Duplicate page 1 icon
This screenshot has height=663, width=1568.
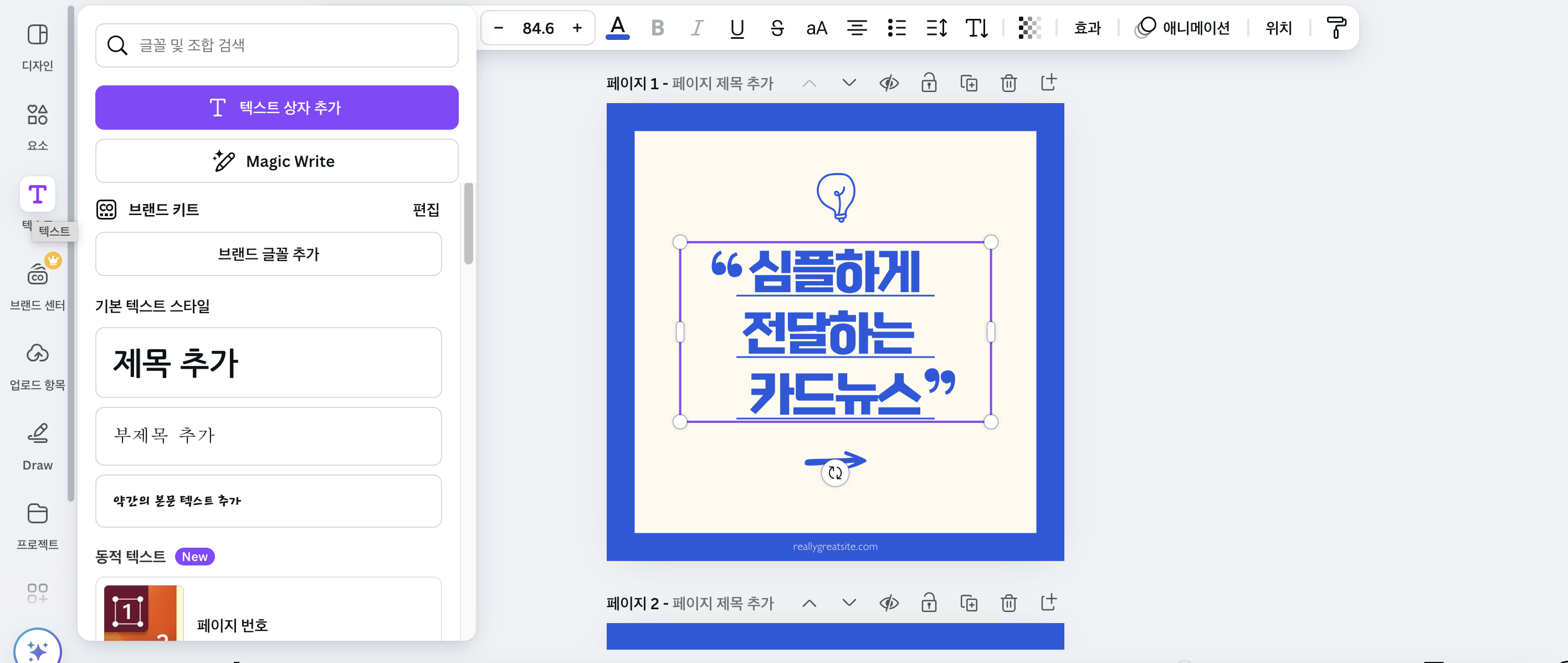[969, 83]
